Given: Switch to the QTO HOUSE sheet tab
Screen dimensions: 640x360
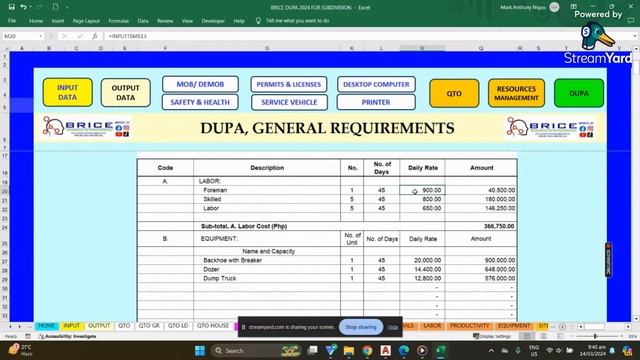Looking at the screenshot, I should tap(213, 326).
